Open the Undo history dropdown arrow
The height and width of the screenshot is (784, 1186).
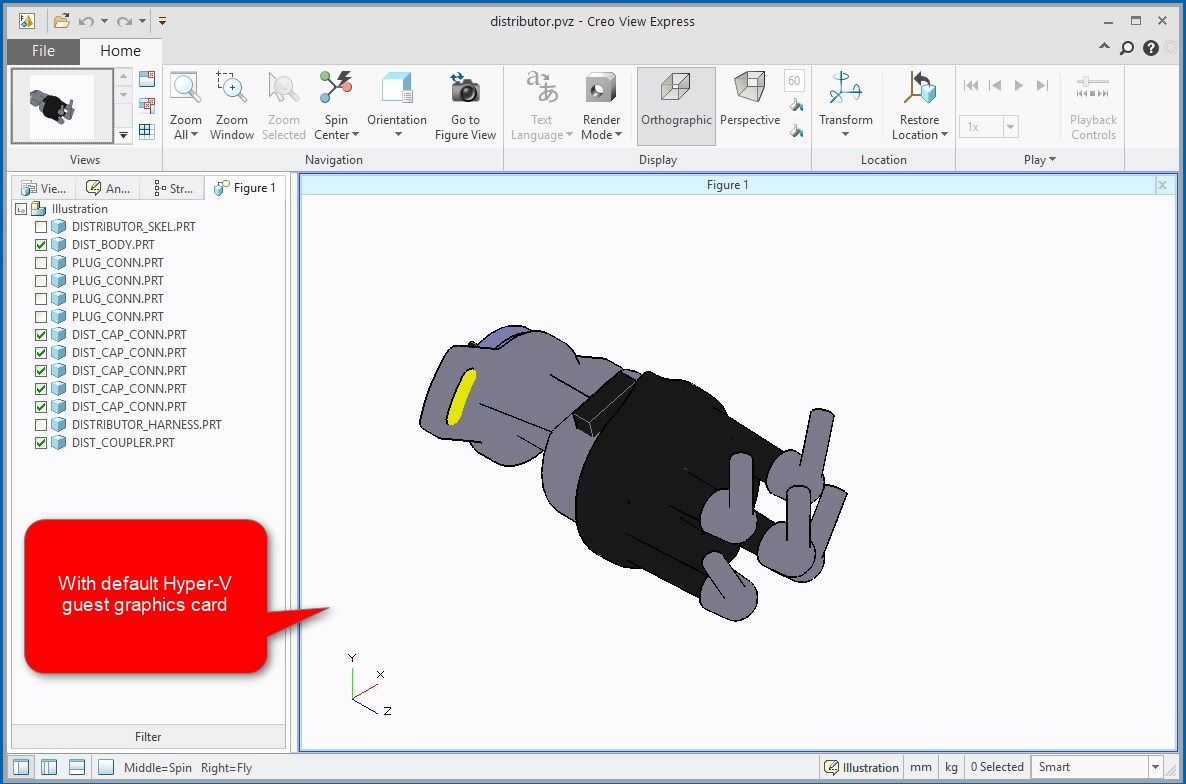tap(104, 22)
